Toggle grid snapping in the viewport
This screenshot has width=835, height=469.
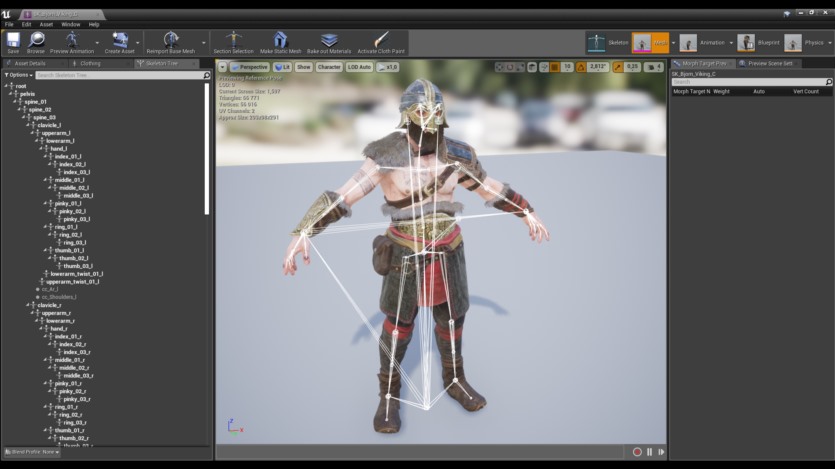pos(555,67)
